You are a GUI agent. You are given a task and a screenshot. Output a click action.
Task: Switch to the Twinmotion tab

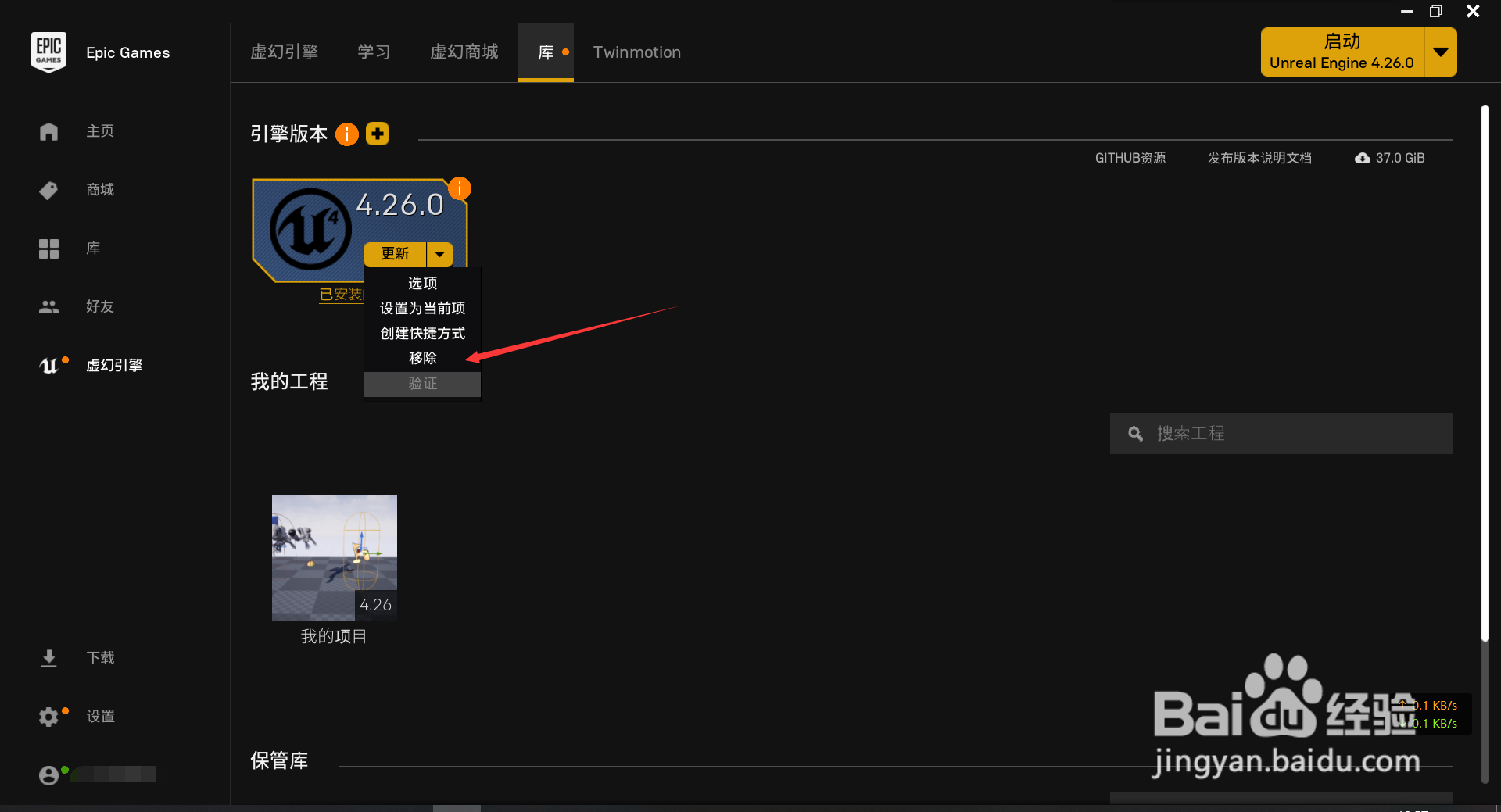point(637,52)
